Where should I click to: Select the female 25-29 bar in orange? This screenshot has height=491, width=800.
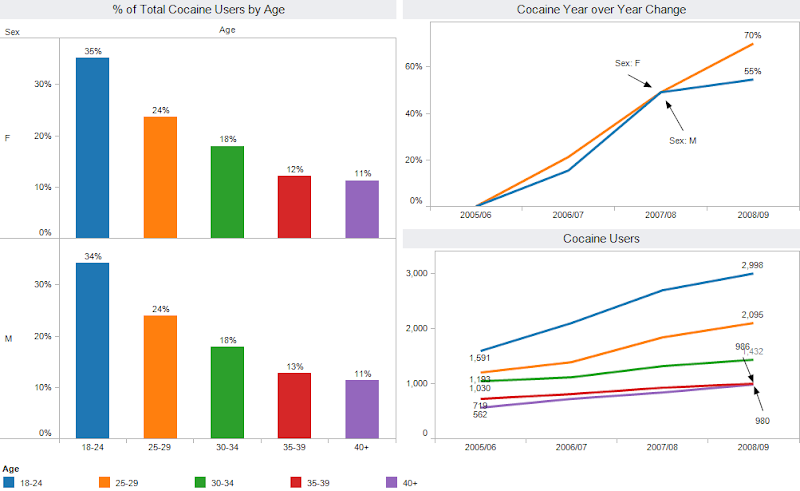click(x=160, y=177)
